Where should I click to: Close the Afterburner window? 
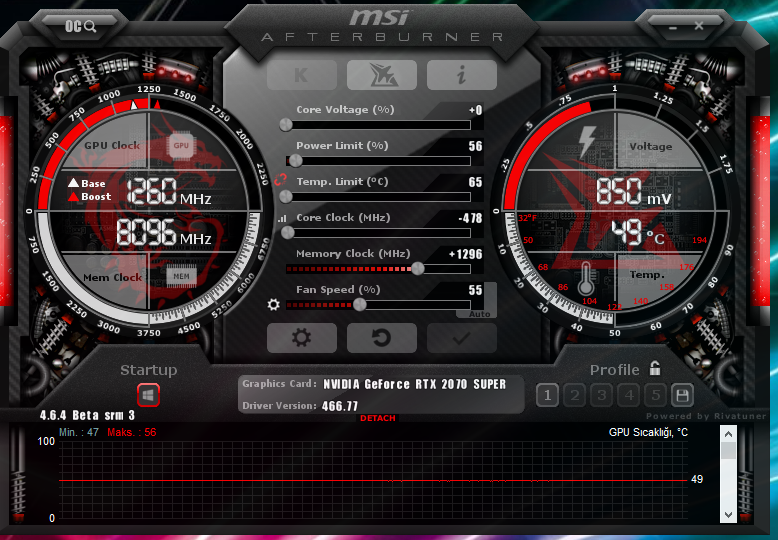point(699,26)
